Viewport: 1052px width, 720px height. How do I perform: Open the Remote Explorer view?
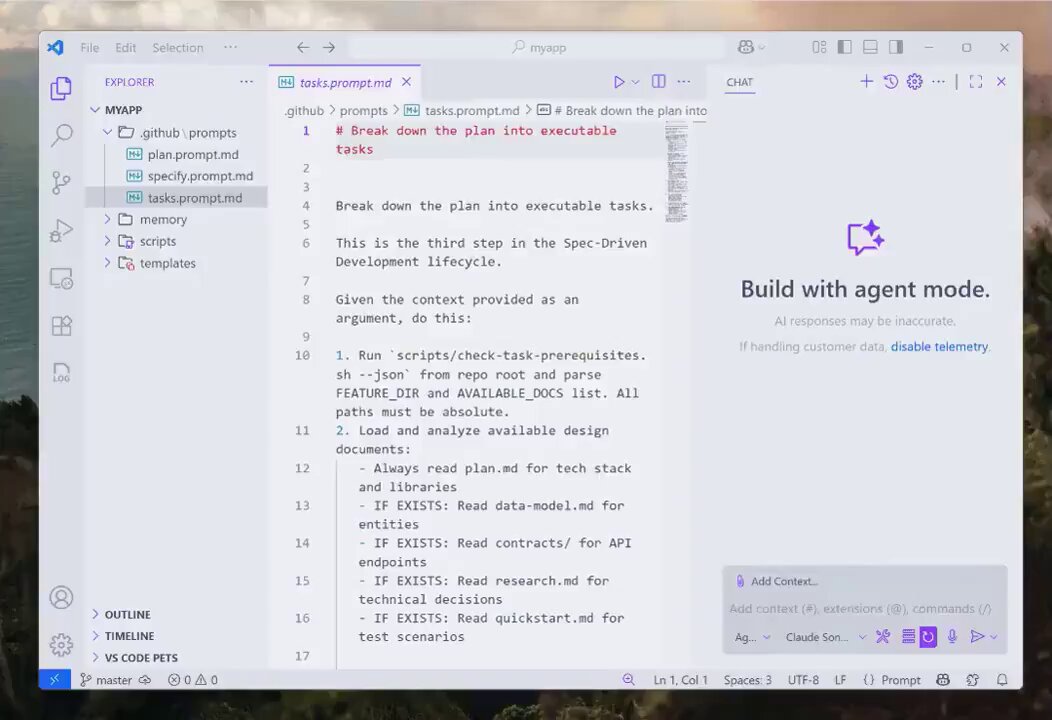click(61, 278)
